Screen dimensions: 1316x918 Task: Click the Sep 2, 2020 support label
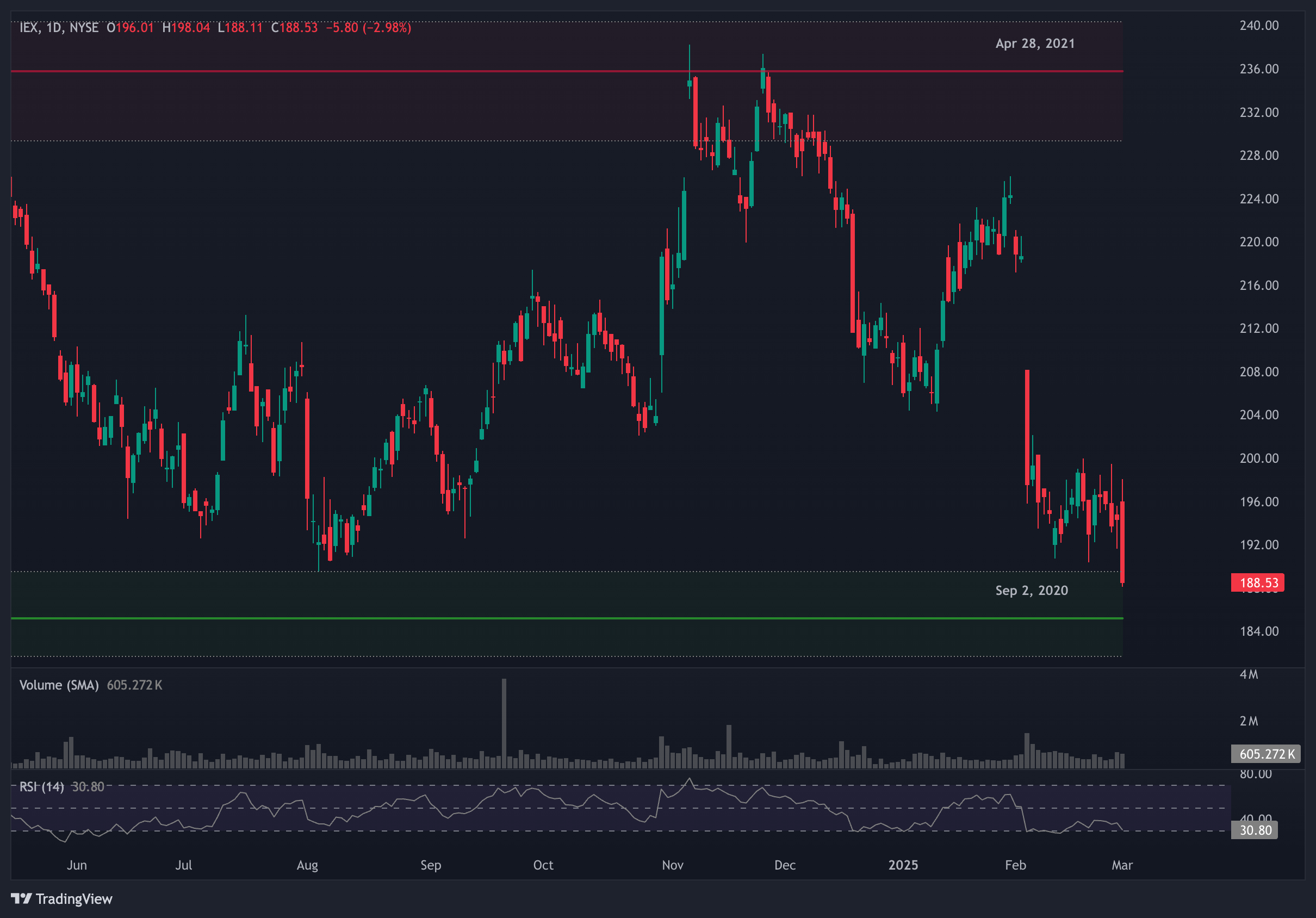click(1032, 590)
